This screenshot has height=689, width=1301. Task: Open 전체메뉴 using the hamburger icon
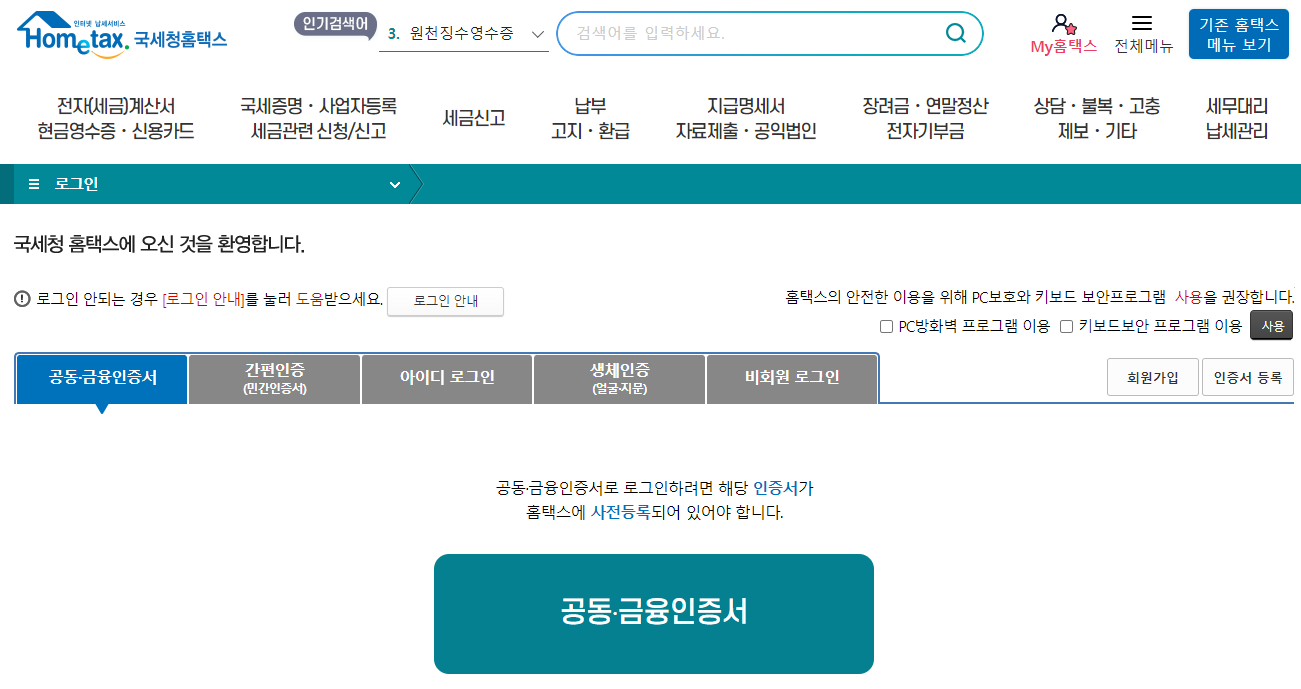coord(1143,21)
